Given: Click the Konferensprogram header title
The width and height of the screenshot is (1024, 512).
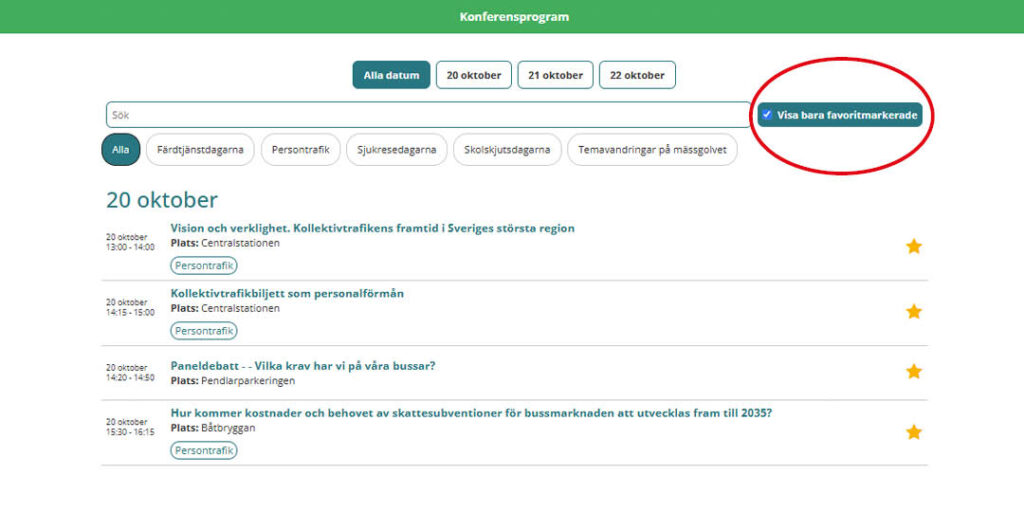Looking at the screenshot, I should [x=514, y=17].
